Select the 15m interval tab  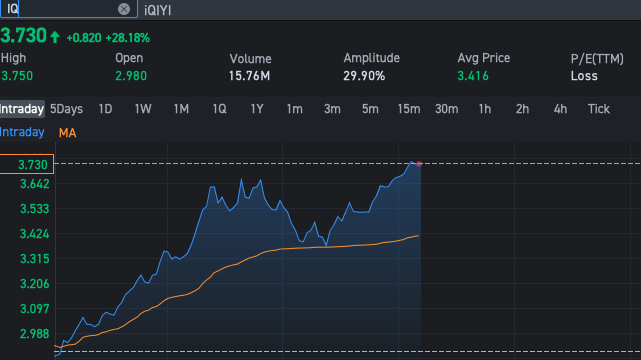pos(409,109)
